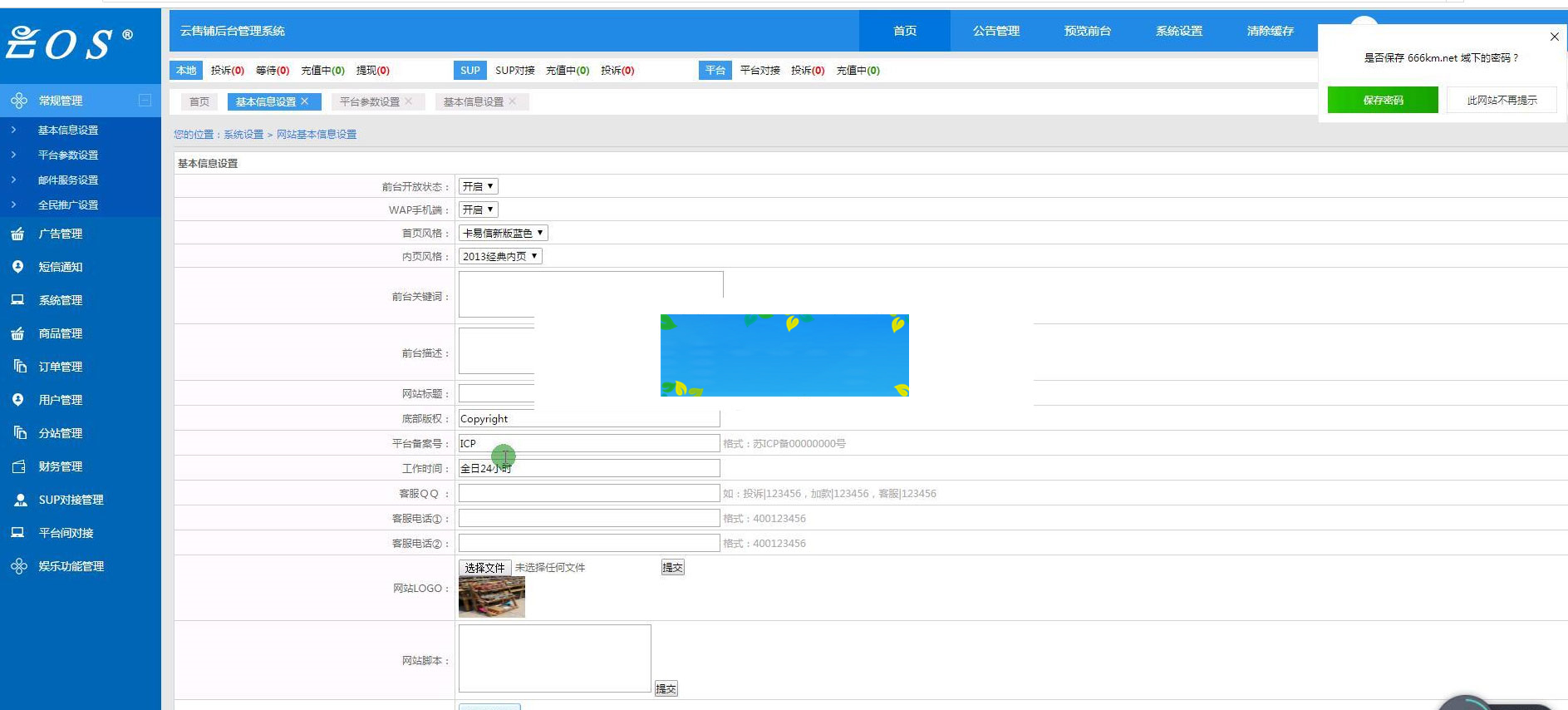The height and width of the screenshot is (710, 1568).
Task: Click the 财务管理 wallet icon
Action: click(18, 466)
